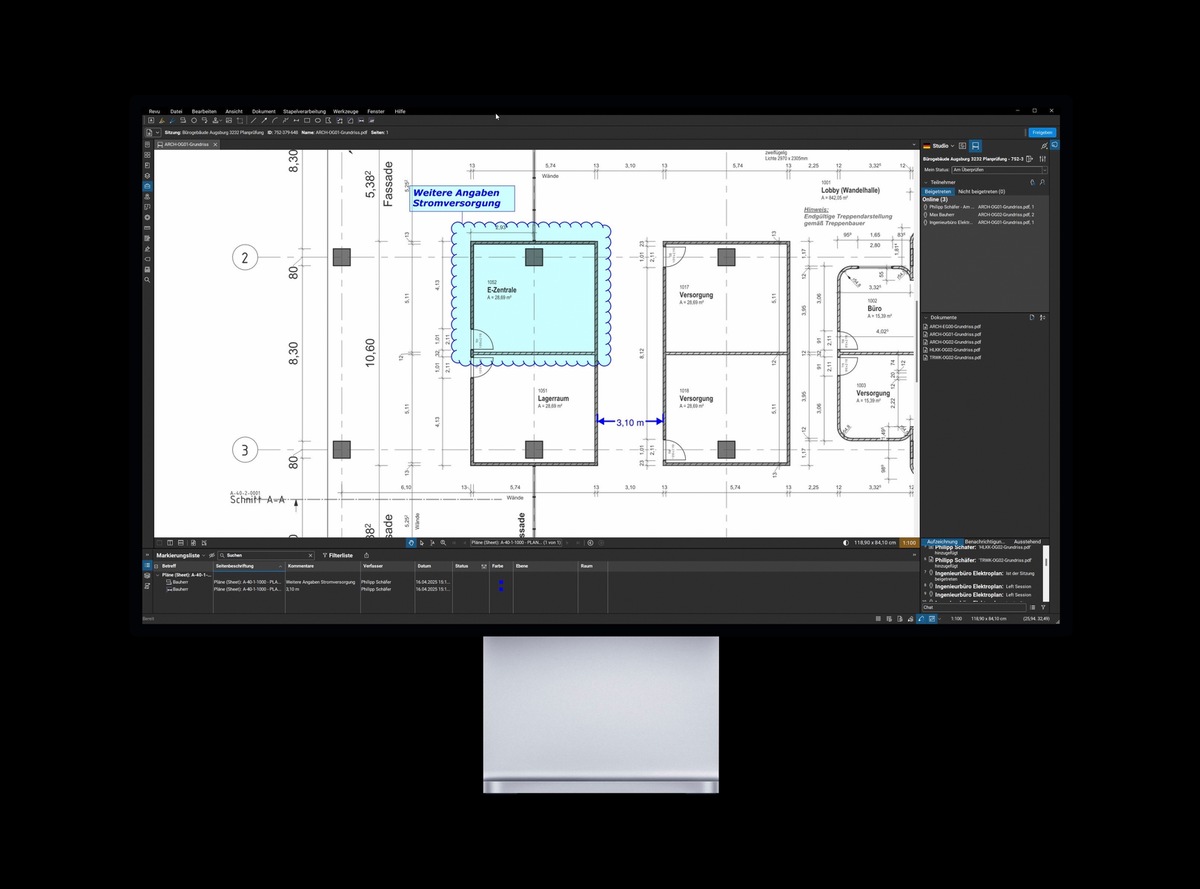Viewport: 1200px width, 889px height.
Task: Select the Line tool in the top toolbar
Action: tap(253, 120)
